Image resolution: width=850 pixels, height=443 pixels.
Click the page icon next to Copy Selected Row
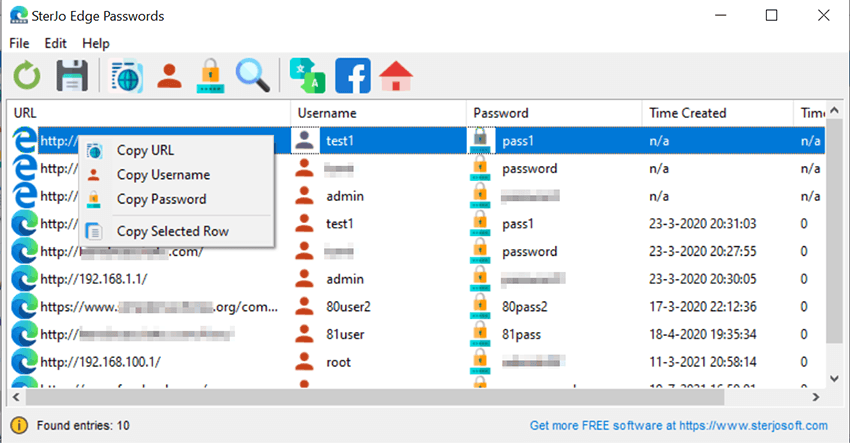pyautogui.click(x=94, y=231)
